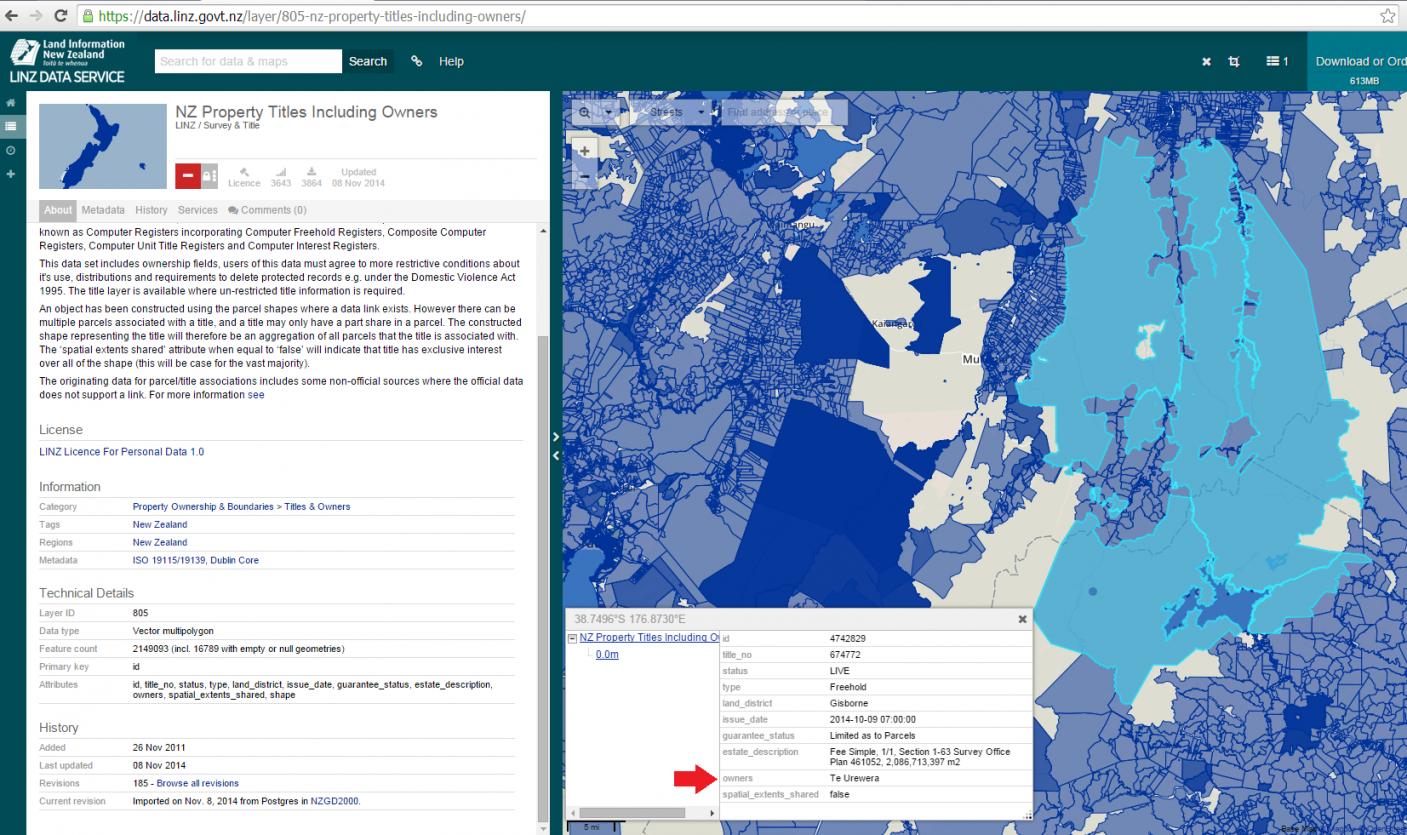Click the owners value Te Urewera
1407x835 pixels.
pyautogui.click(x=854, y=778)
